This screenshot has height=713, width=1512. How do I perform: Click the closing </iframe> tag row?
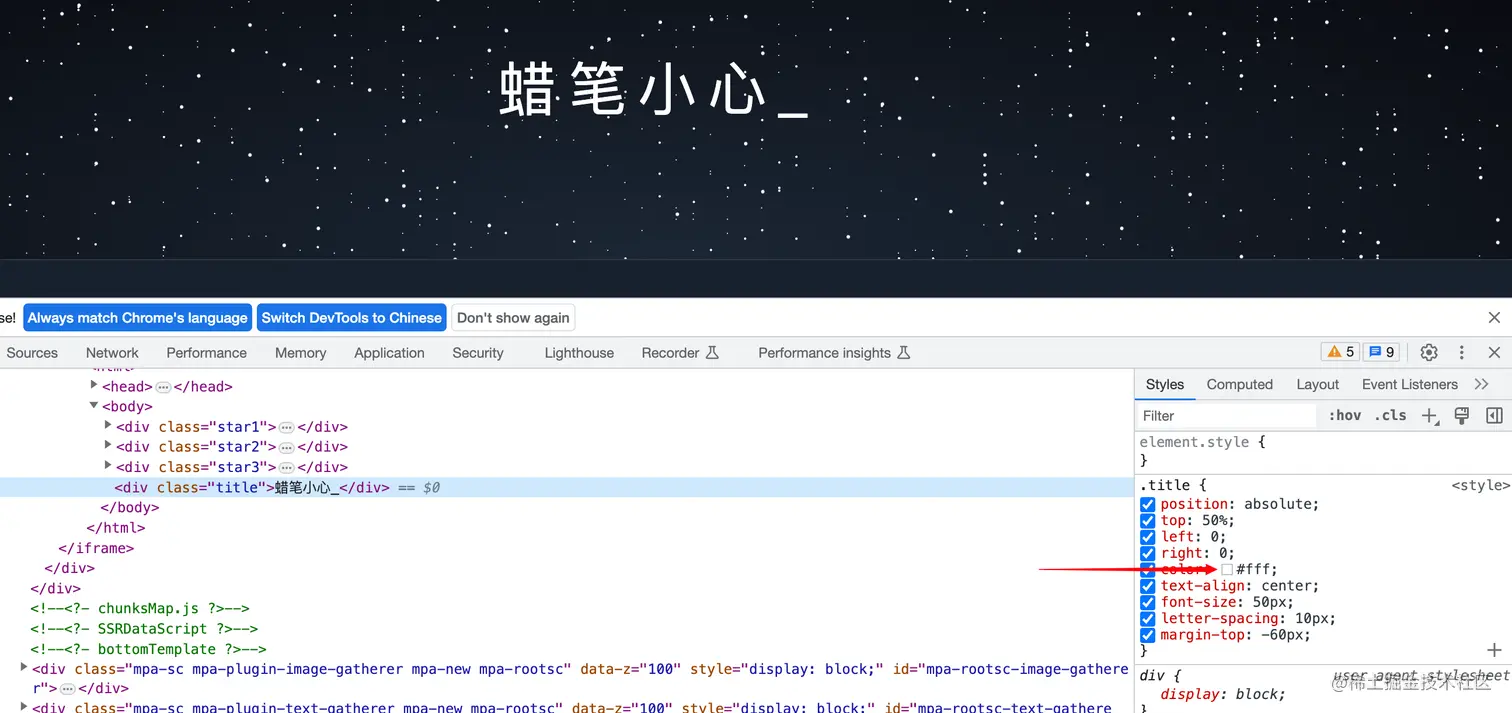pos(96,548)
